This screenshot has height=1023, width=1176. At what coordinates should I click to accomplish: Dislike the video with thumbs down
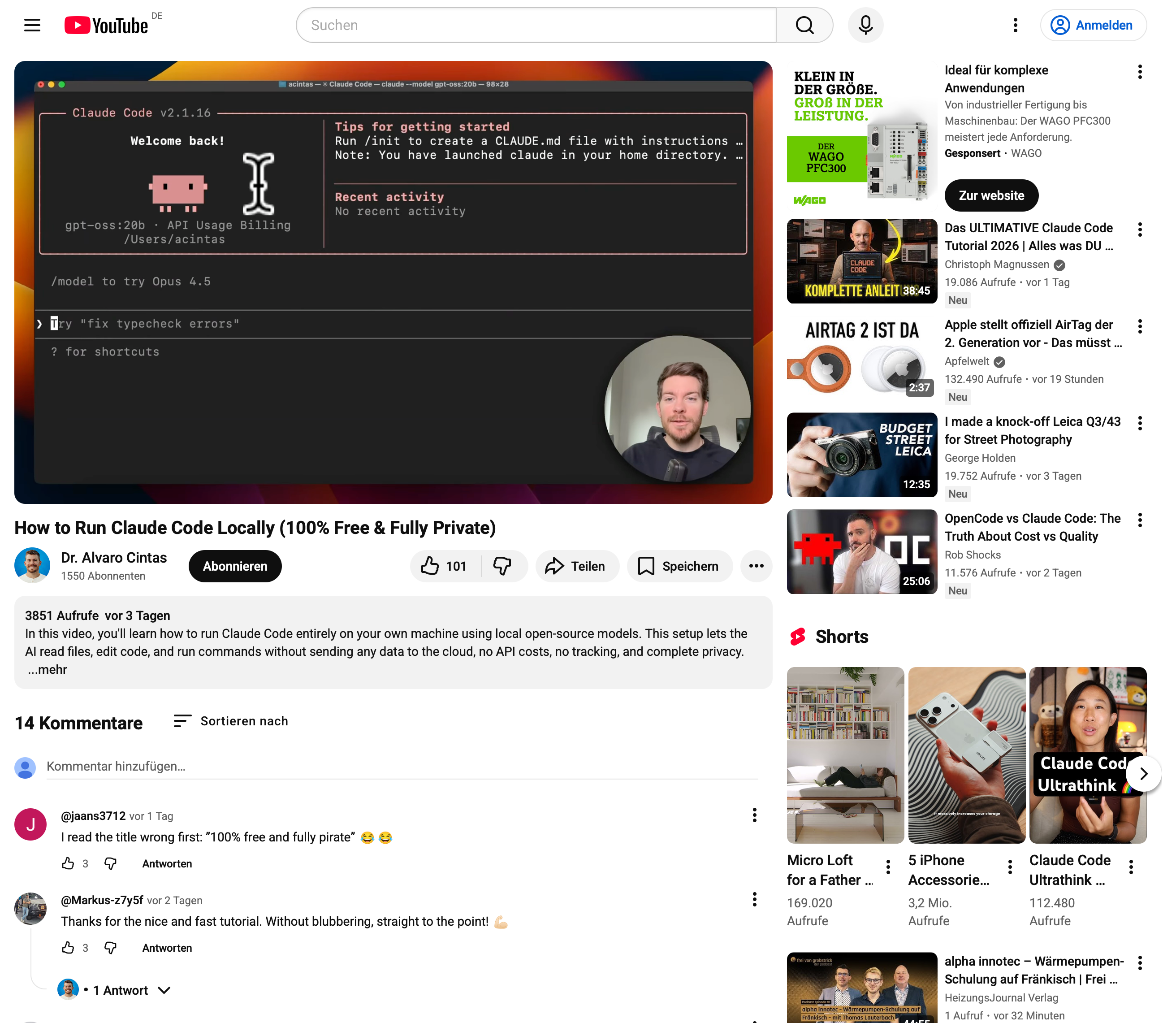point(502,566)
